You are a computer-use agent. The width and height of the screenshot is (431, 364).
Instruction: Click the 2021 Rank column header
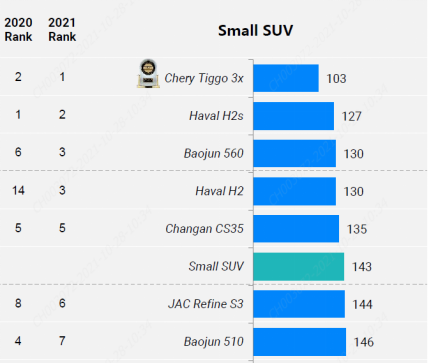tap(62, 30)
